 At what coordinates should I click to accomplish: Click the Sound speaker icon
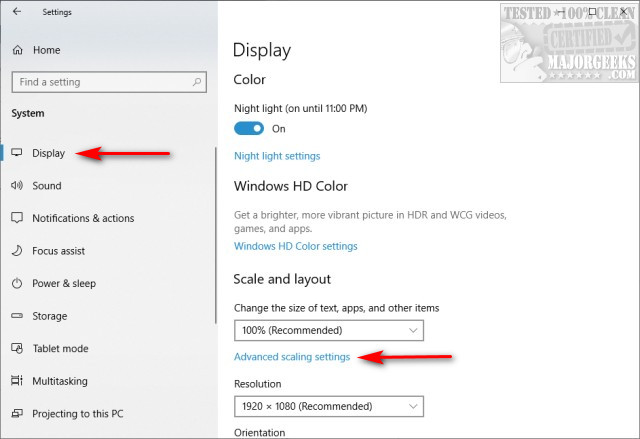click(17, 186)
